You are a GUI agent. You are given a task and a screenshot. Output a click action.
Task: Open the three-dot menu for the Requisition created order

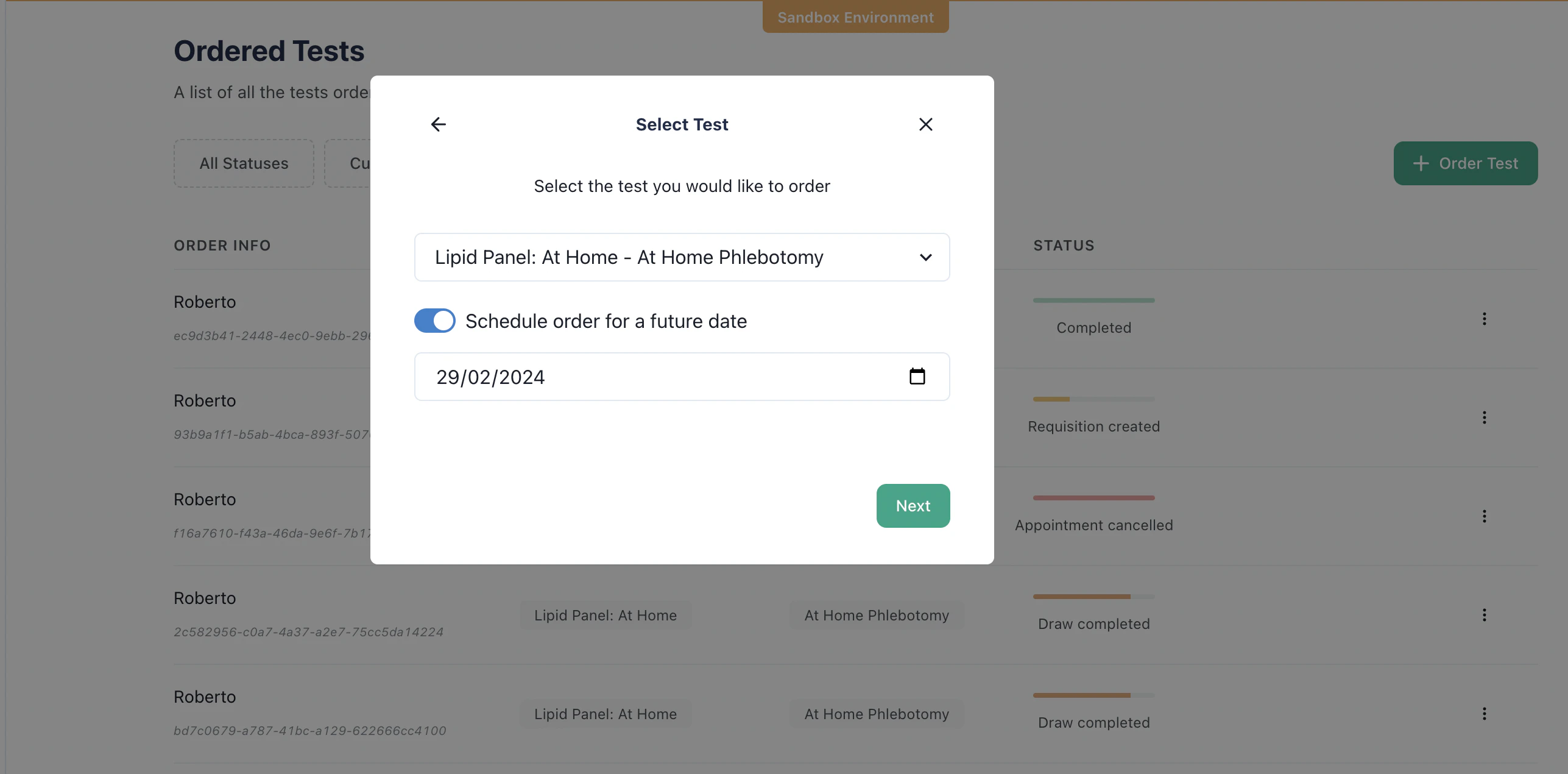(1484, 417)
